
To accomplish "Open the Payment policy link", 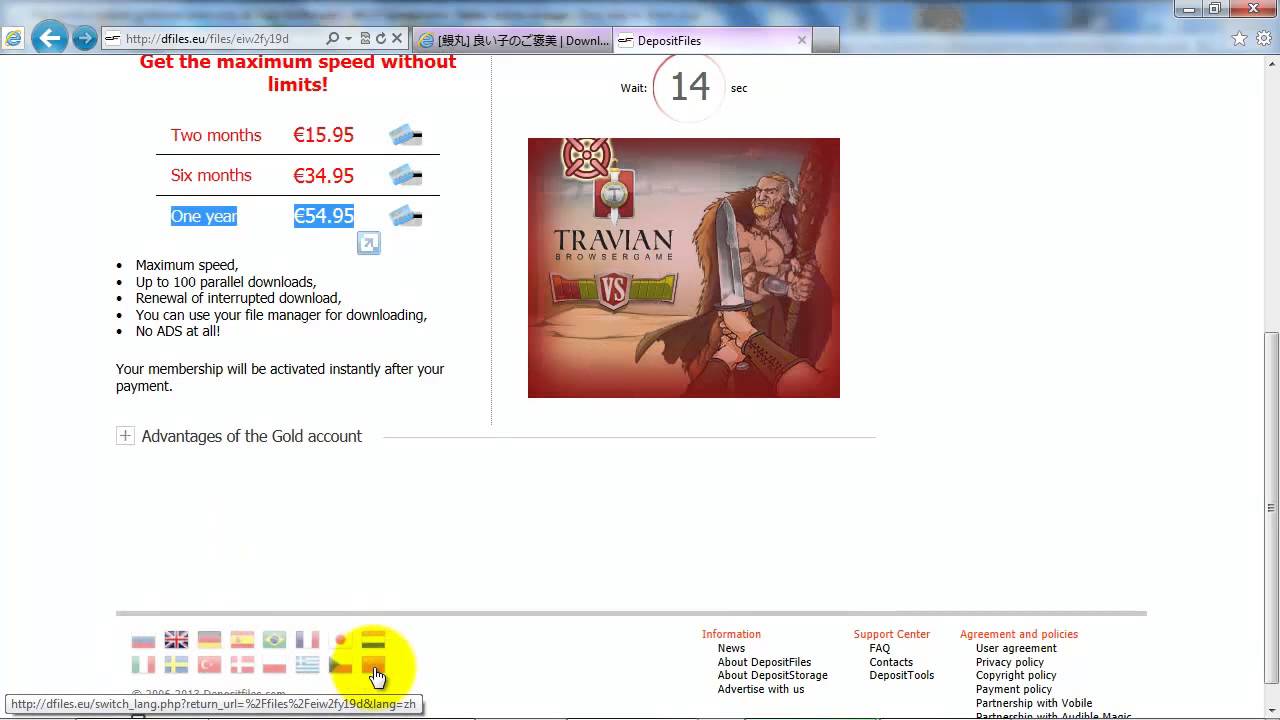I will click(x=1014, y=689).
